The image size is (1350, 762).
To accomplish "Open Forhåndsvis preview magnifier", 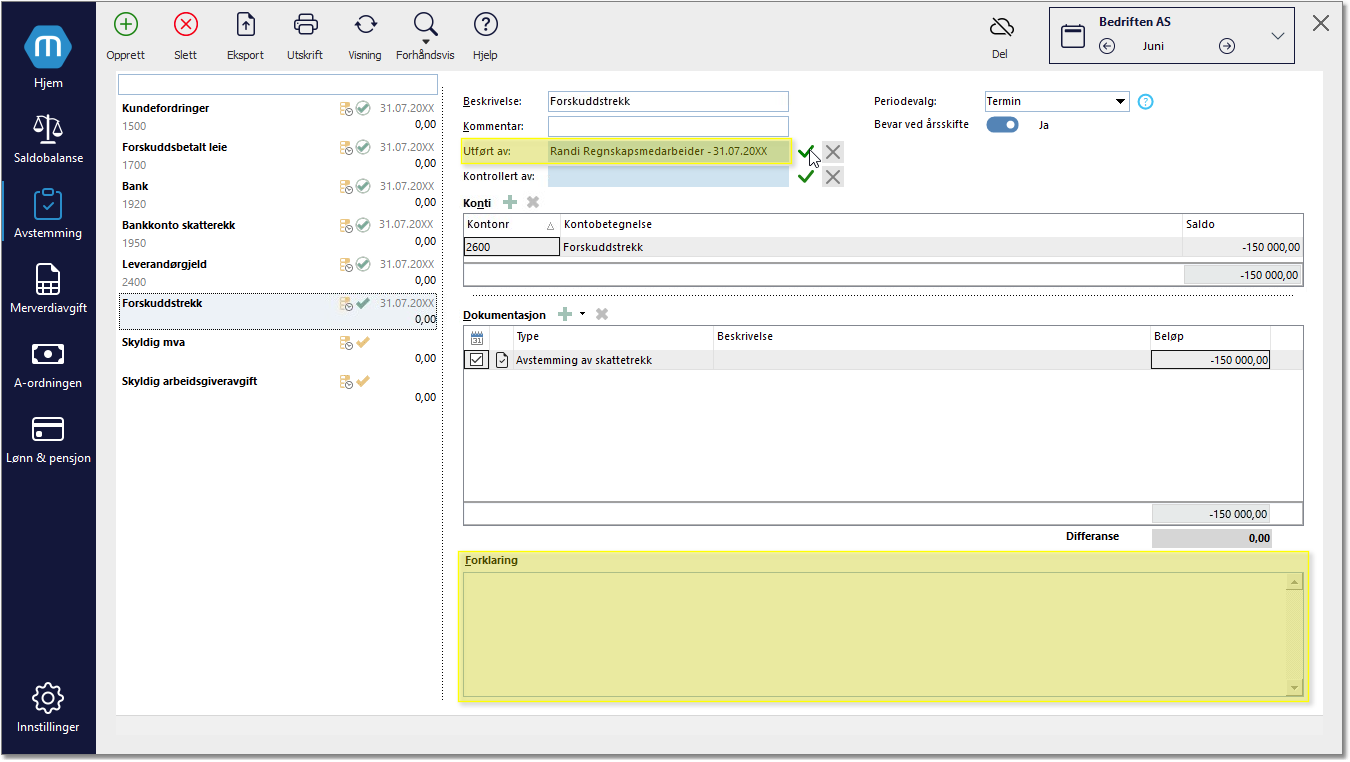I will coord(425,24).
